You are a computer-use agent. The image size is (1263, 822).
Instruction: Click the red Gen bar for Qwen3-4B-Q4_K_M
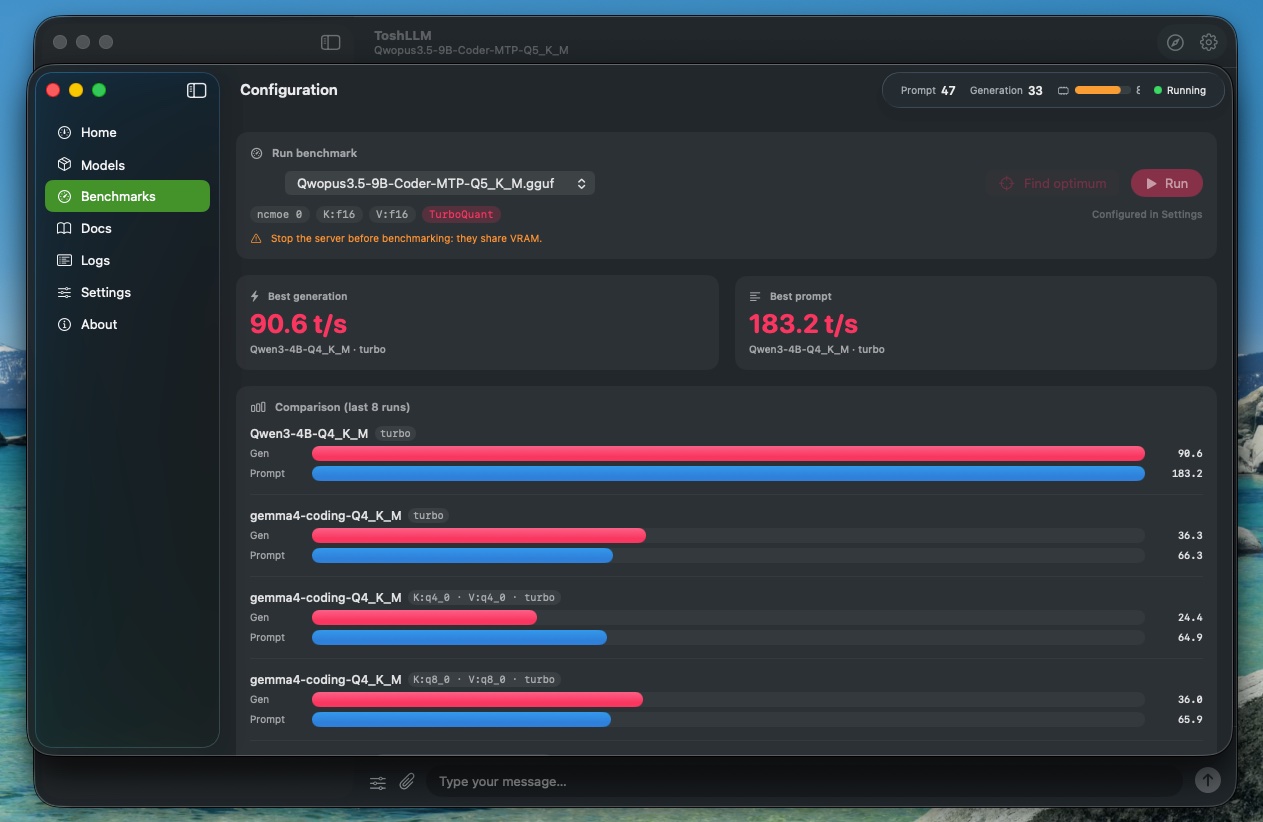point(728,453)
